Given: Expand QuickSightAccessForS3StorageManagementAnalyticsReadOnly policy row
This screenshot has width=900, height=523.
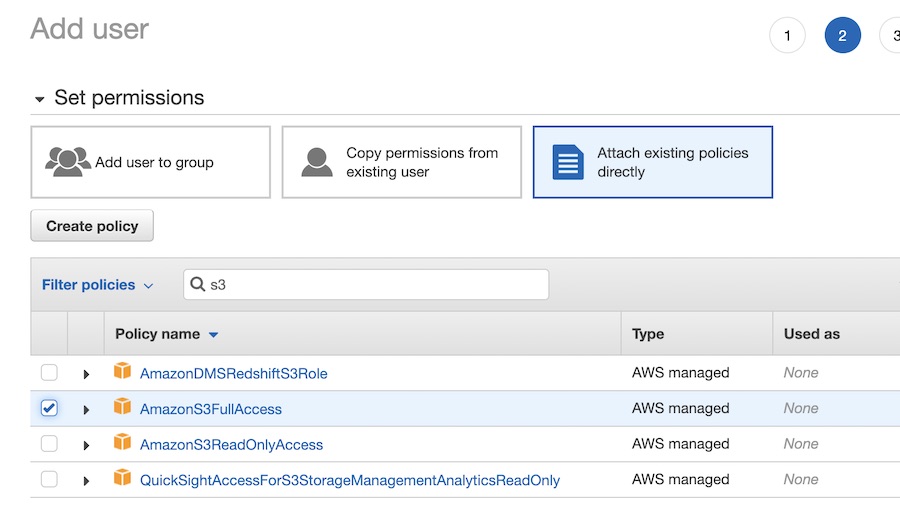Looking at the screenshot, I should coord(86,481).
